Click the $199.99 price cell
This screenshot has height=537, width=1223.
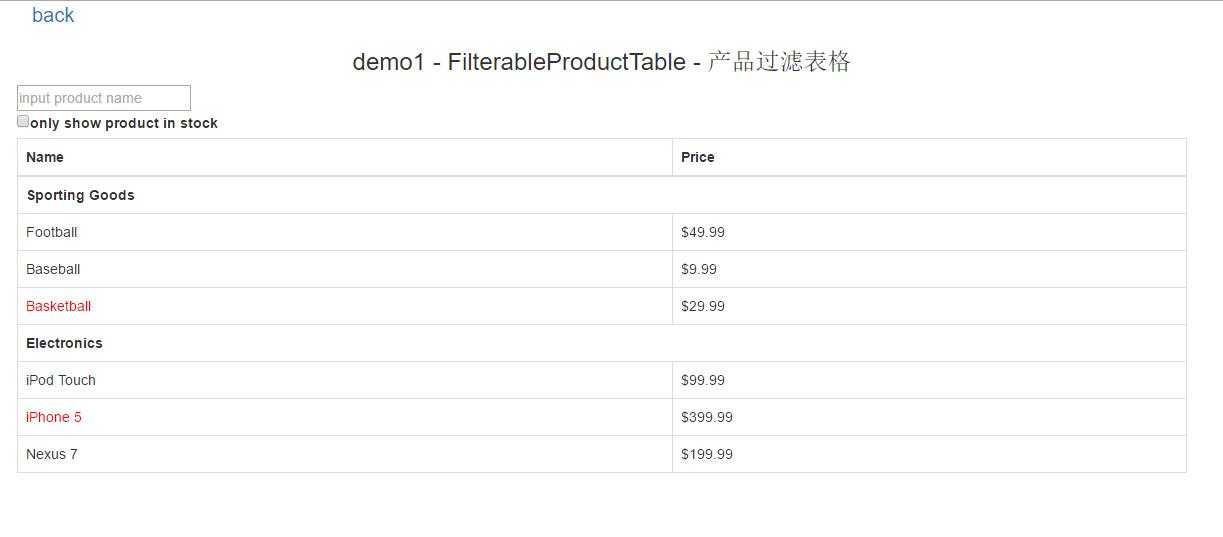(707, 454)
